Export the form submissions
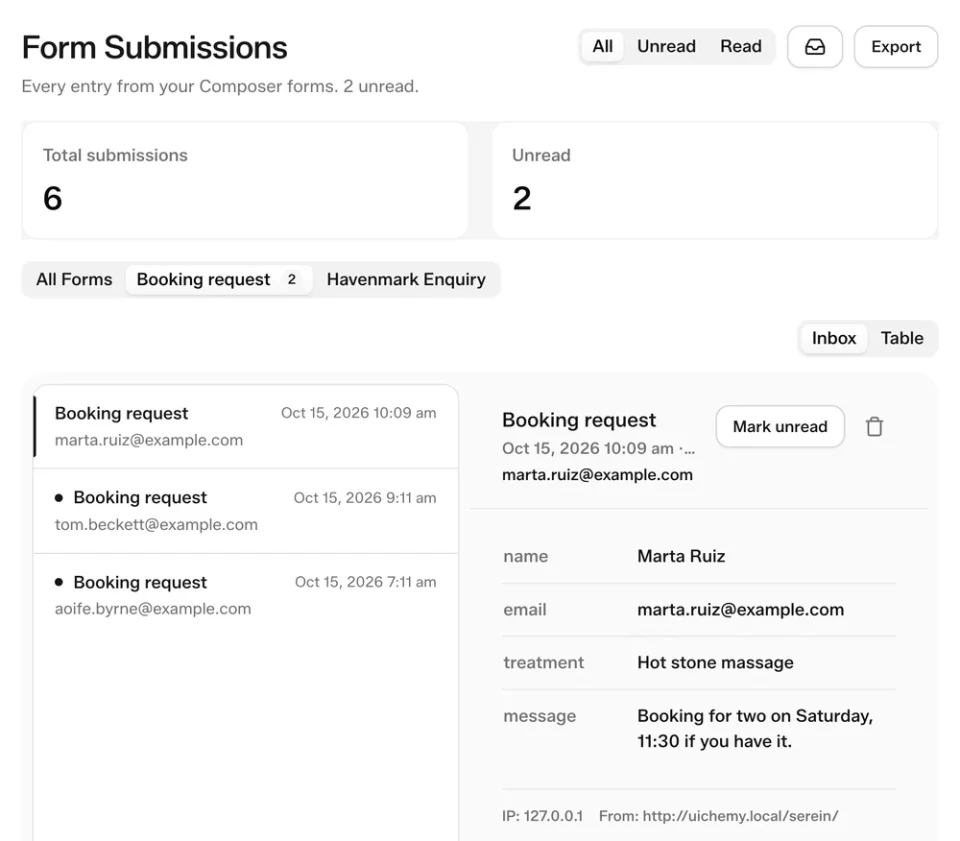 (896, 47)
